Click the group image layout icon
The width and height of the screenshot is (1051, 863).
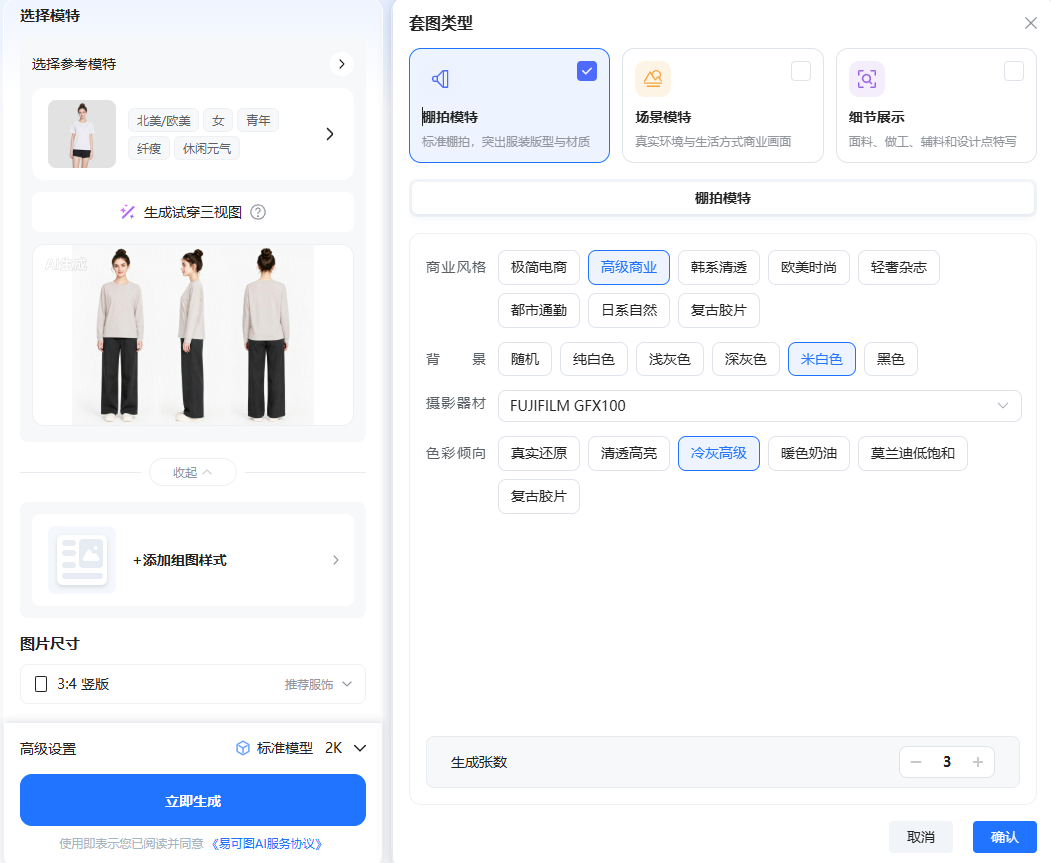[x=82, y=560]
